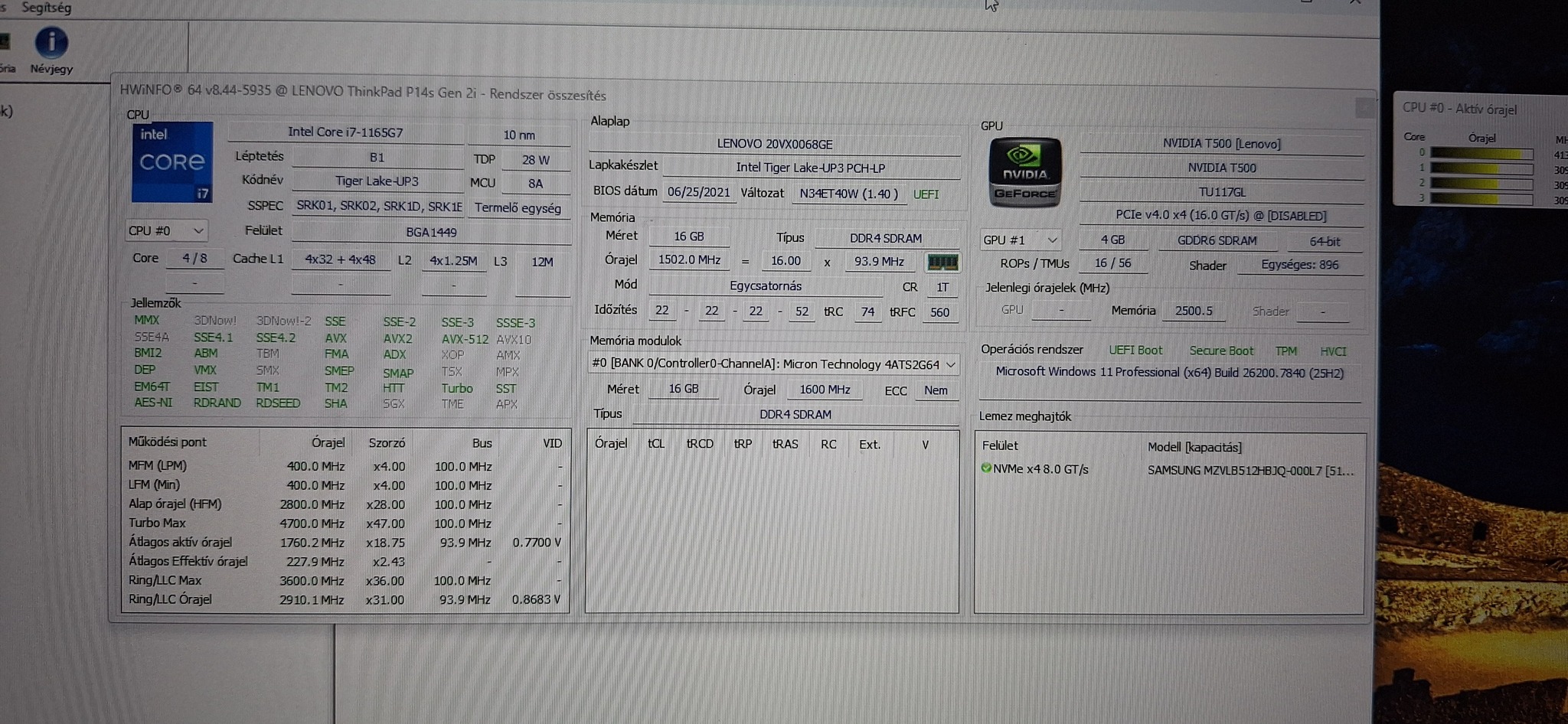The width and height of the screenshot is (1568, 724).
Task: Select the "Intel Core i7-1165G7" CPU name field
Action: [345, 132]
